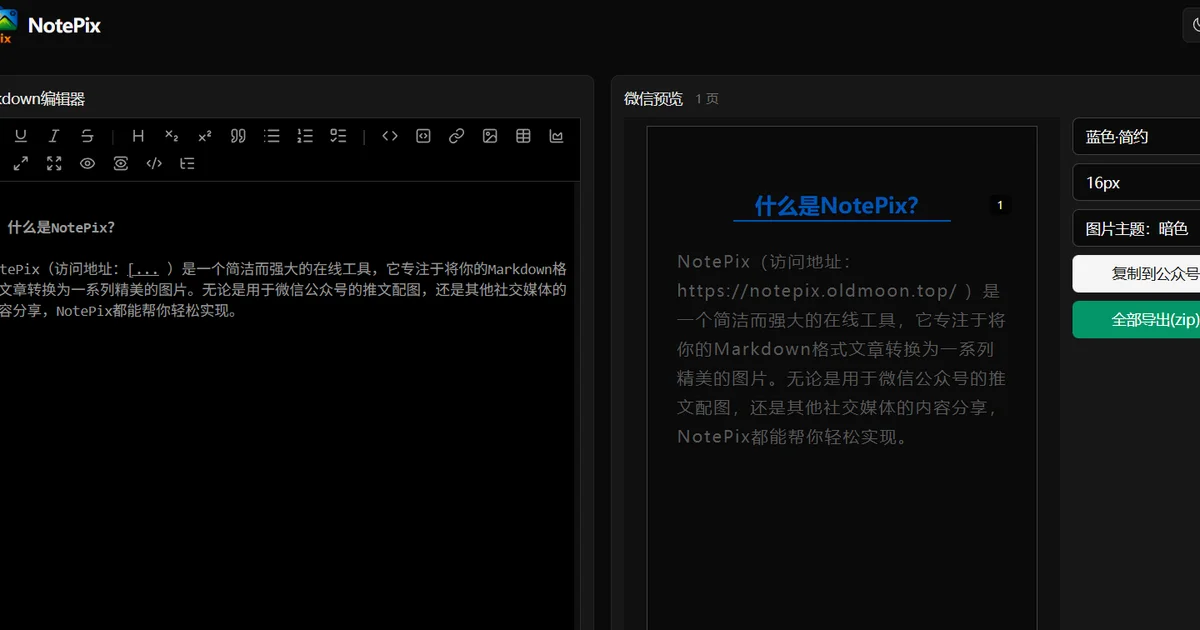
Task: Insert a code block
Action: click(423, 136)
